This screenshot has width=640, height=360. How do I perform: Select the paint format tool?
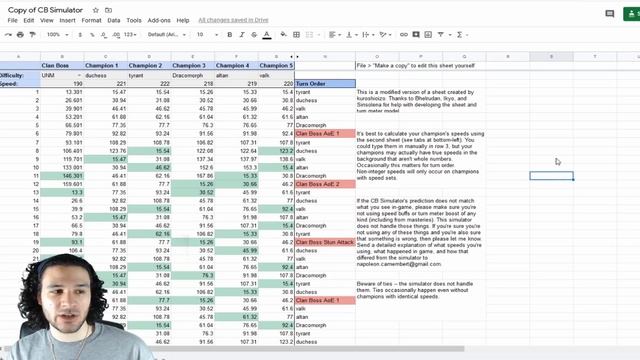(32, 35)
